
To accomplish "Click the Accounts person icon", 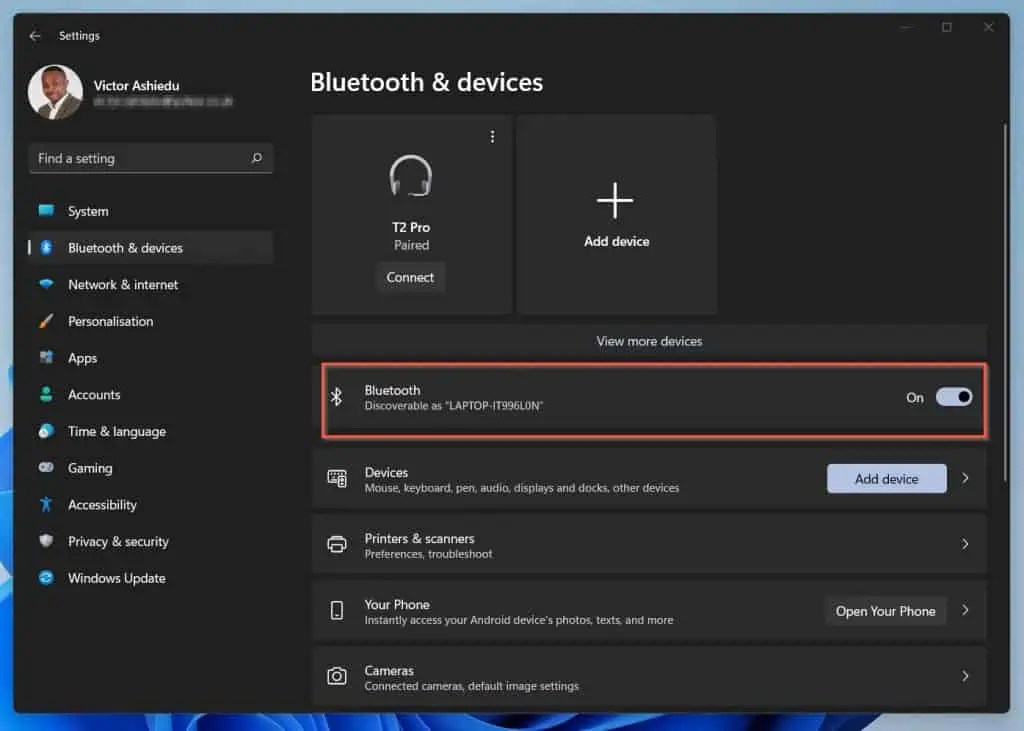I will tap(44, 394).
